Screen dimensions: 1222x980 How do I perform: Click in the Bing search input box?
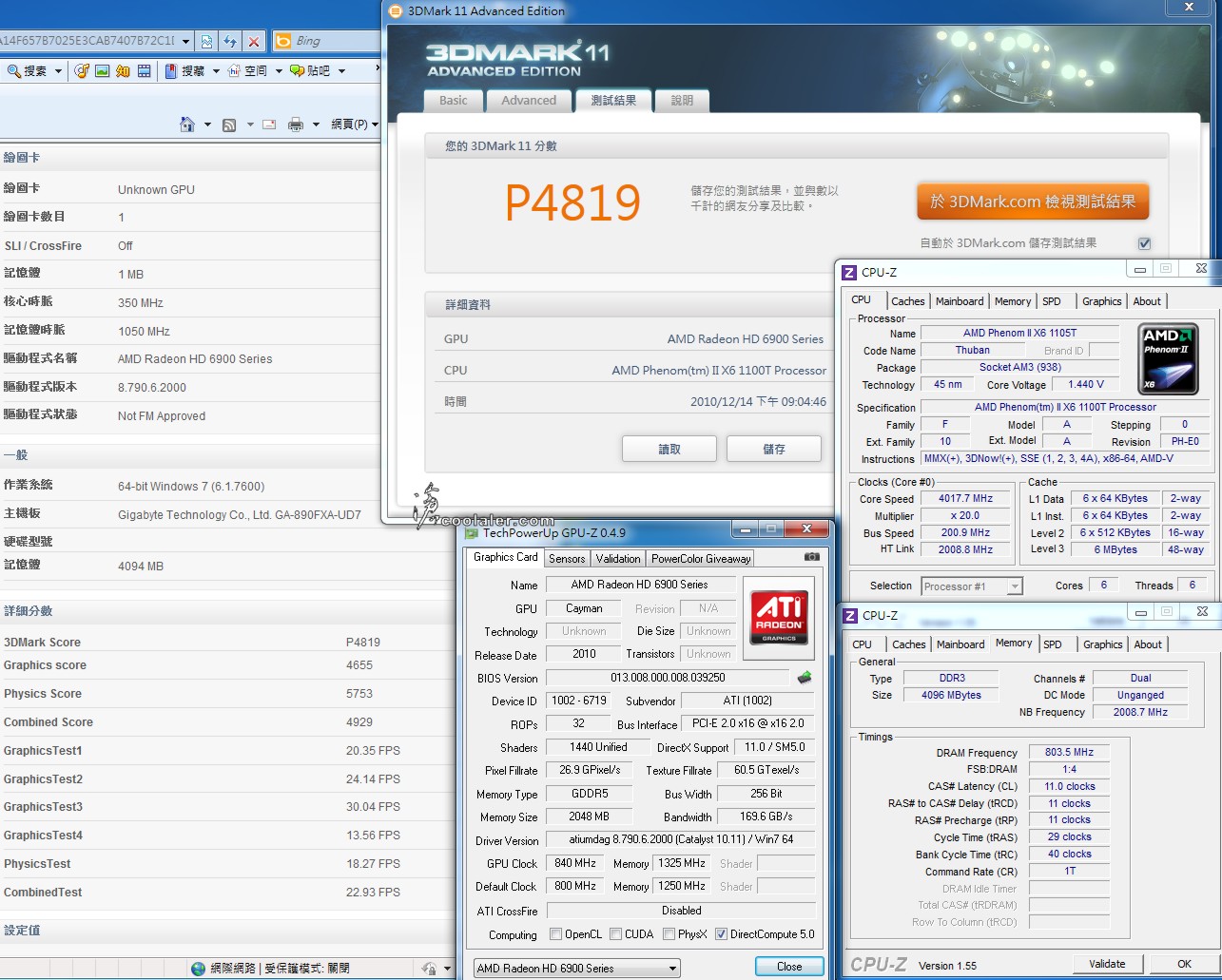336,41
